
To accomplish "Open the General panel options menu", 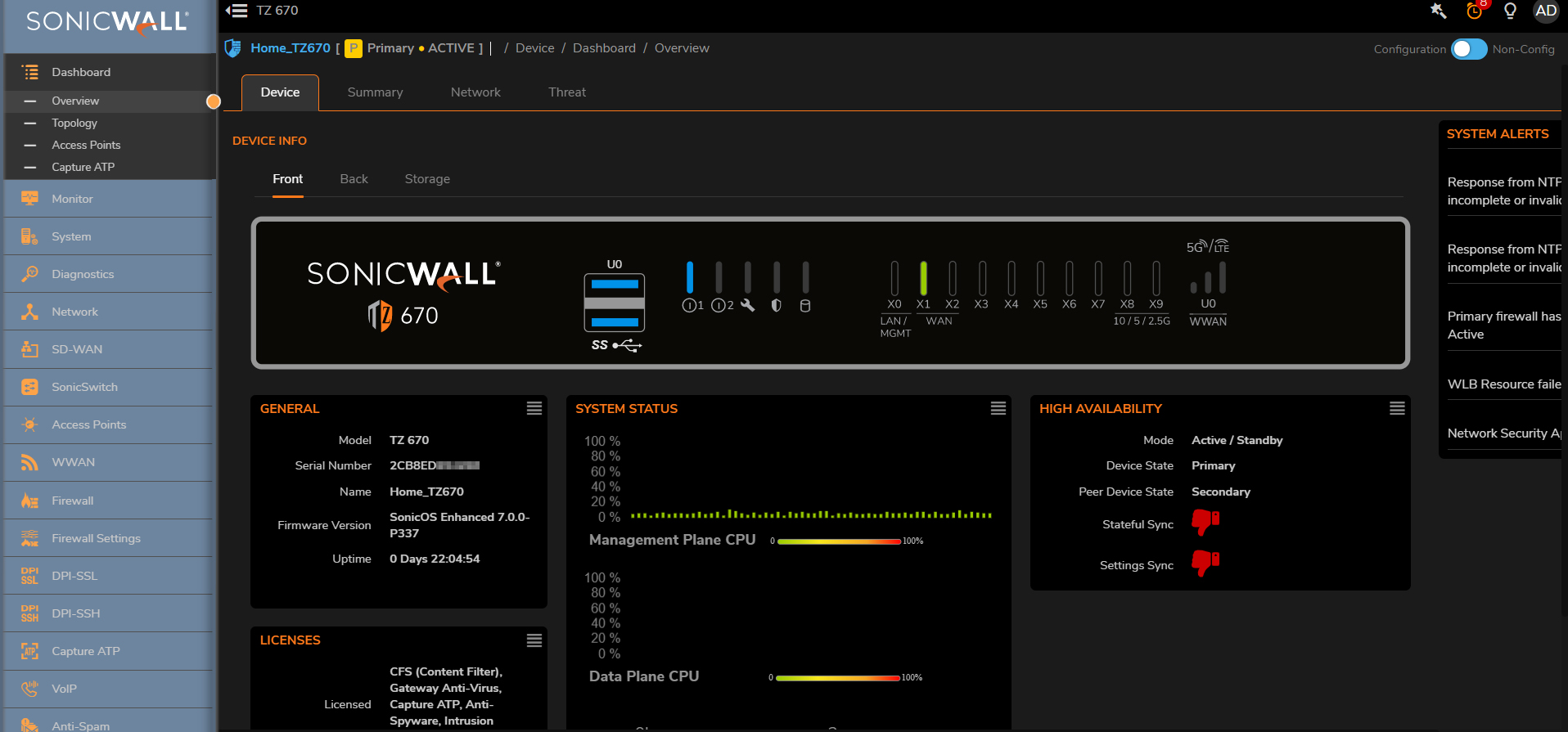I will coord(534,408).
